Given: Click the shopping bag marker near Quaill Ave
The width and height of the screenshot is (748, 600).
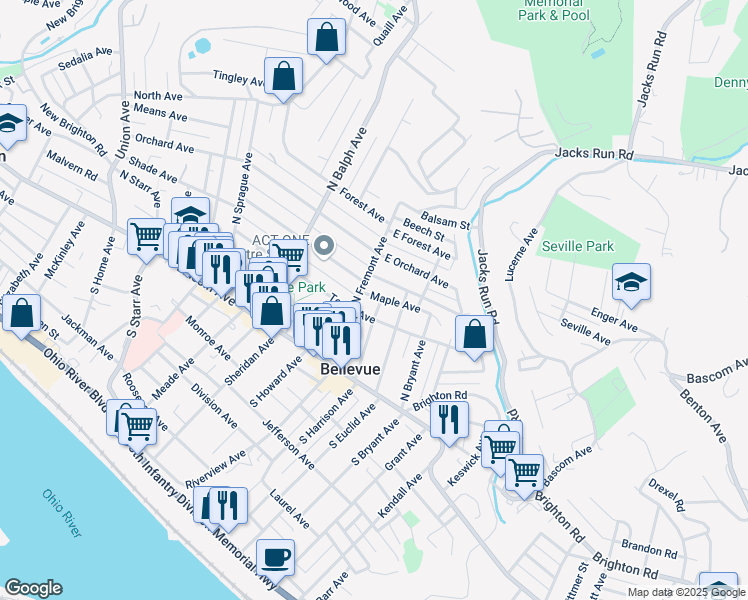Looking at the screenshot, I should pyautogui.click(x=326, y=40).
